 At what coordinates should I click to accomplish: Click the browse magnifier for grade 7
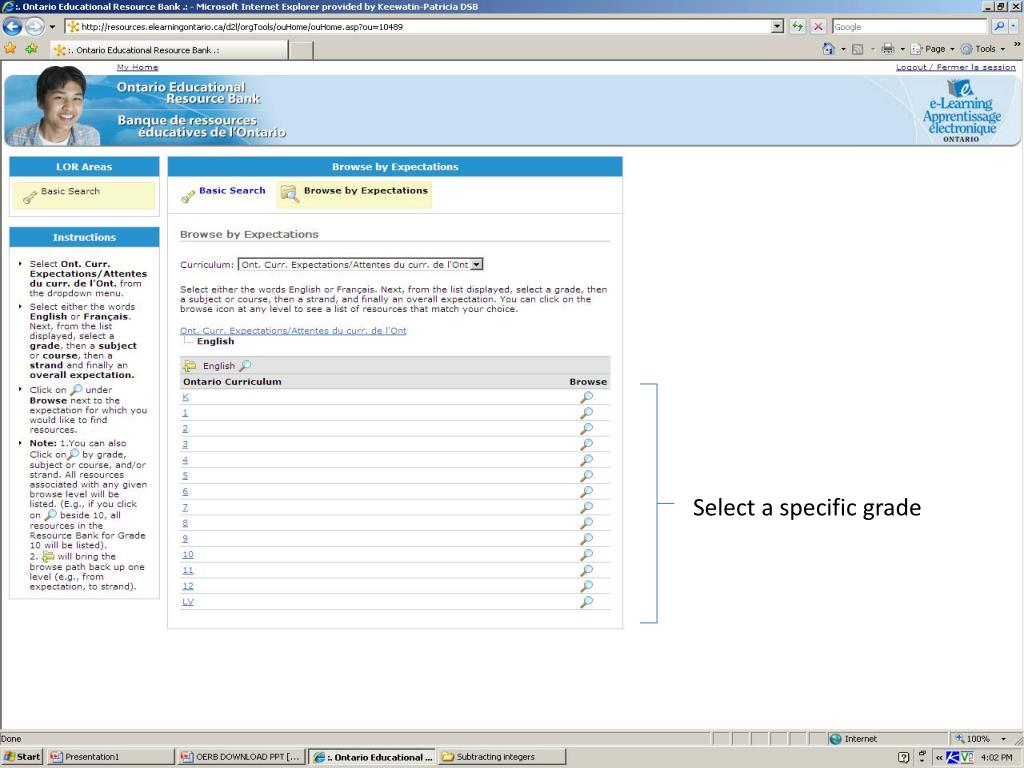click(x=586, y=507)
